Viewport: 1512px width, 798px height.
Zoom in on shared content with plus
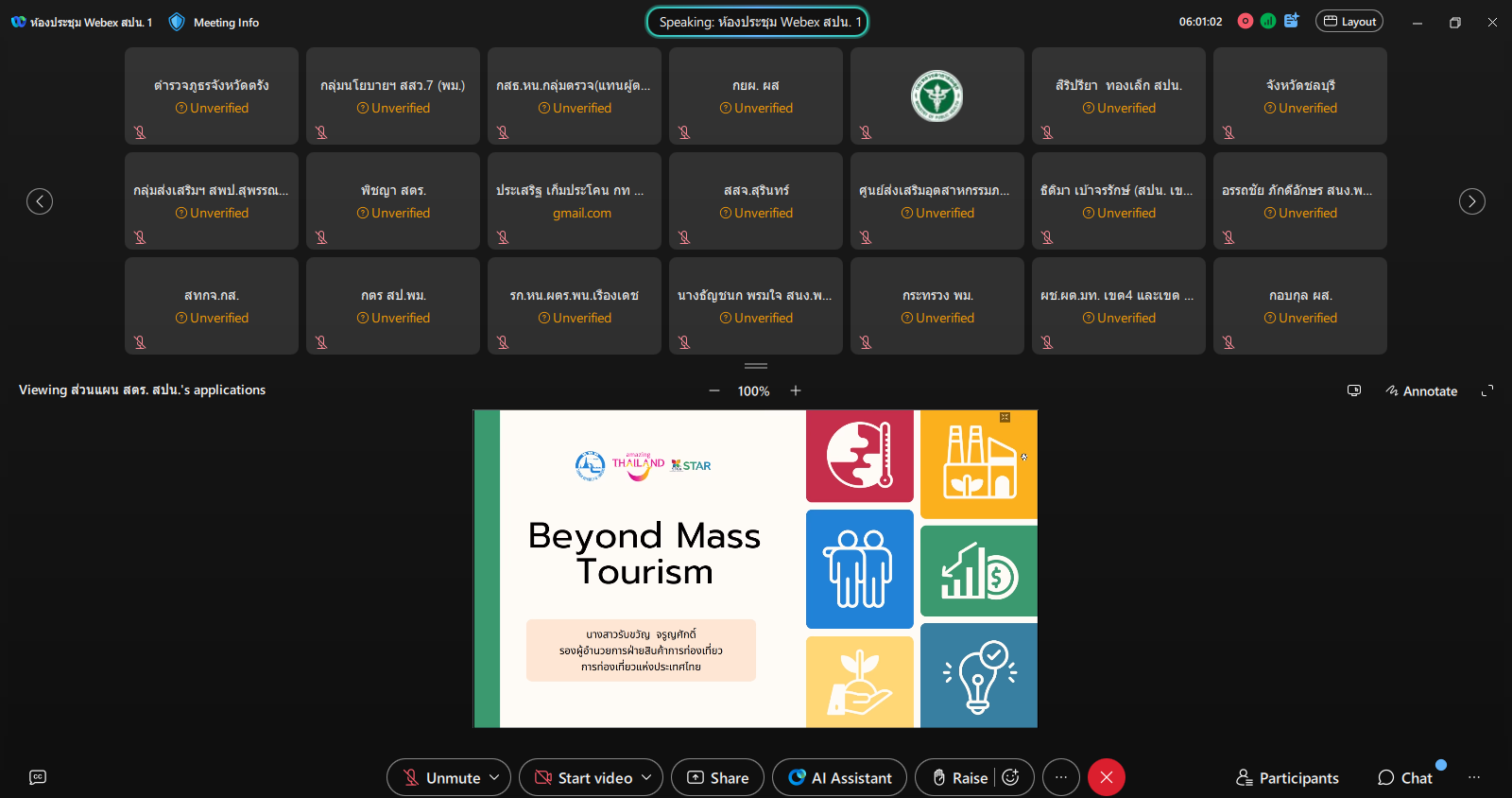coord(796,390)
